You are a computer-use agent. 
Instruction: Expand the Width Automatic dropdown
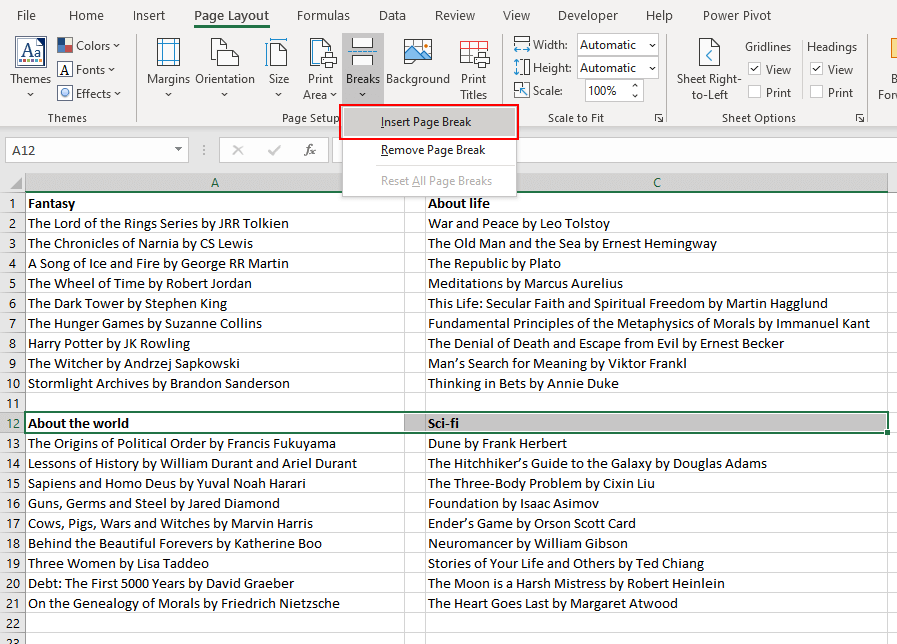pyautogui.click(x=652, y=45)
